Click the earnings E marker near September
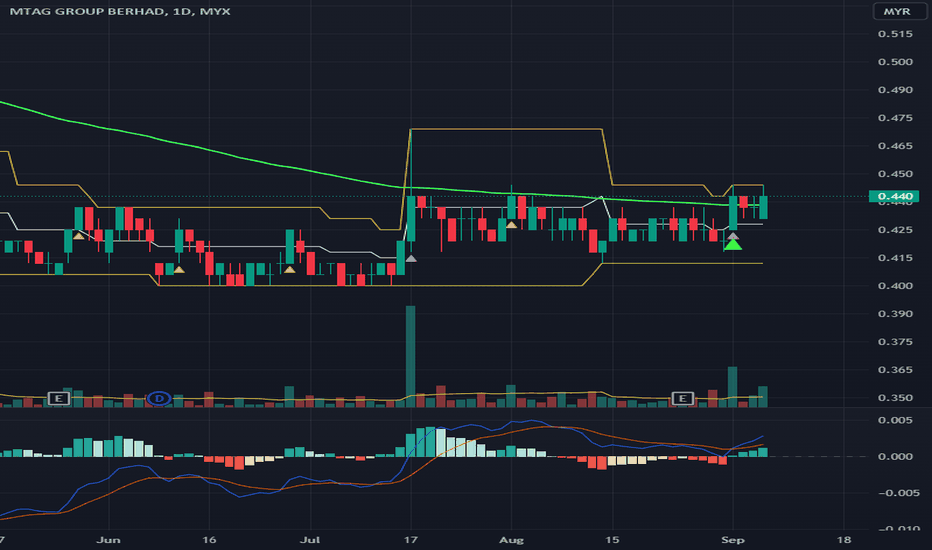This screenshot has width=932, height=550. point(682,398)
